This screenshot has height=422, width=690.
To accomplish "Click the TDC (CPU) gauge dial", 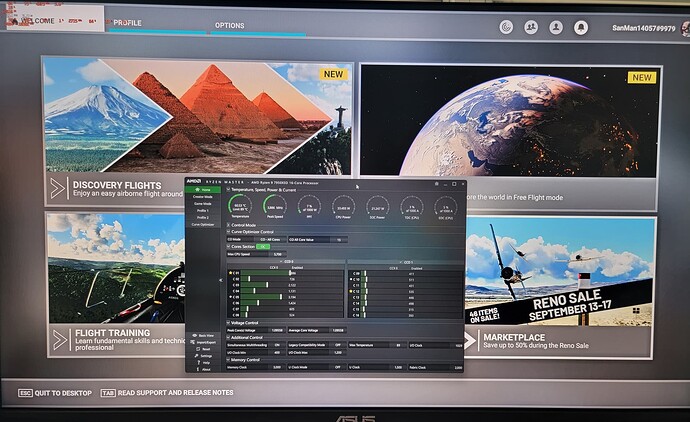I will tap(412, 207).
